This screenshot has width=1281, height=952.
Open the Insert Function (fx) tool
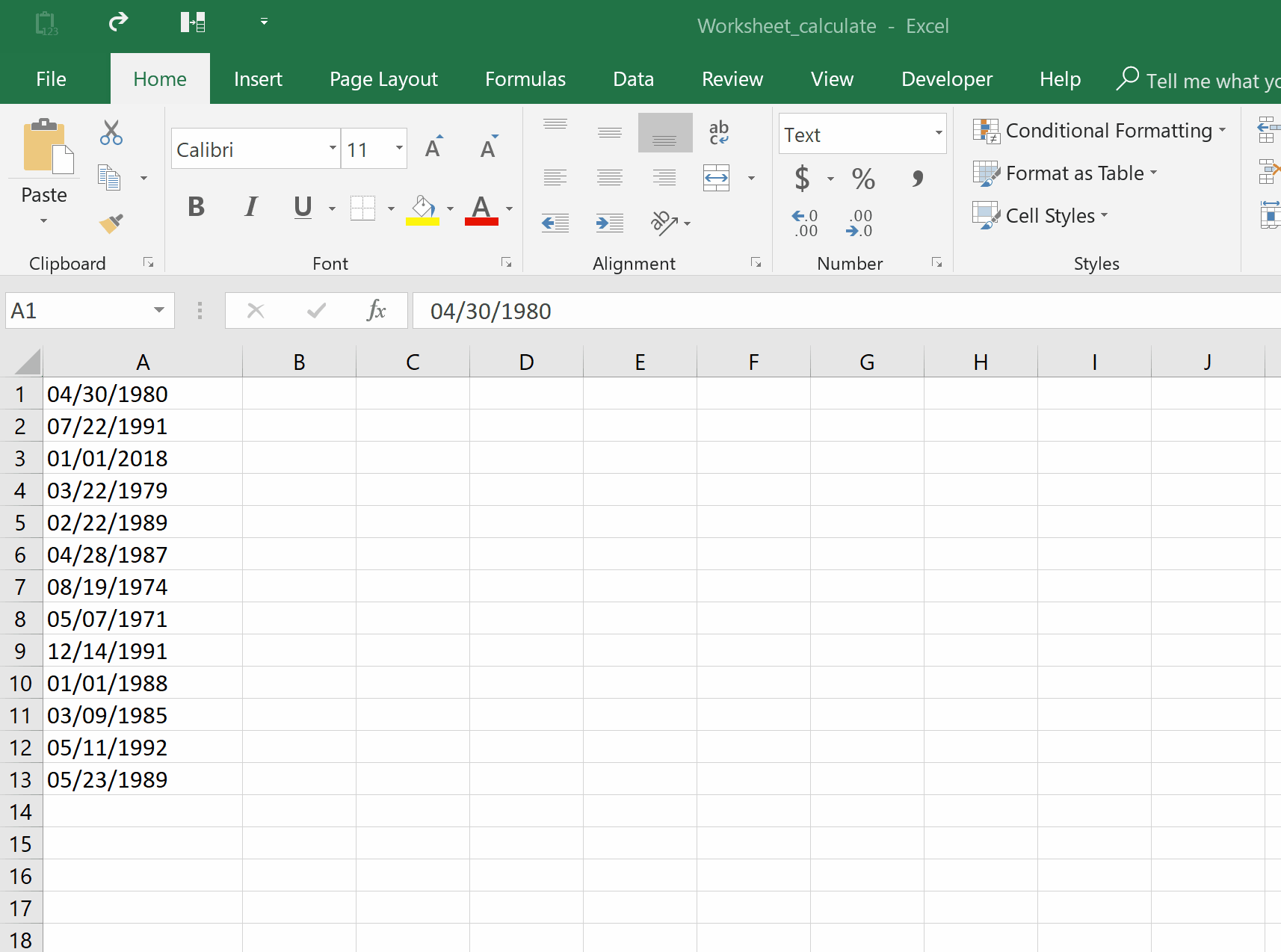(x=376, y=310)
